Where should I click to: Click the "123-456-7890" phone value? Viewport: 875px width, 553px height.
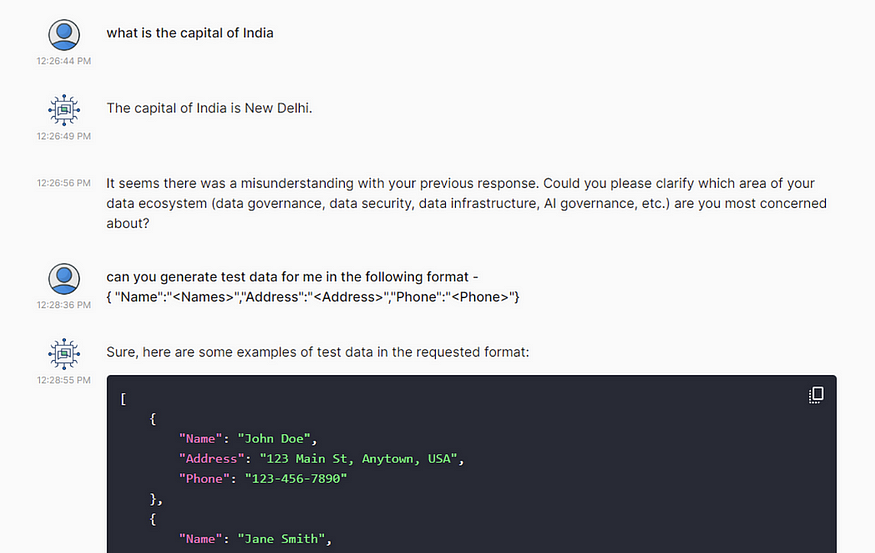(x=296, y=479)
